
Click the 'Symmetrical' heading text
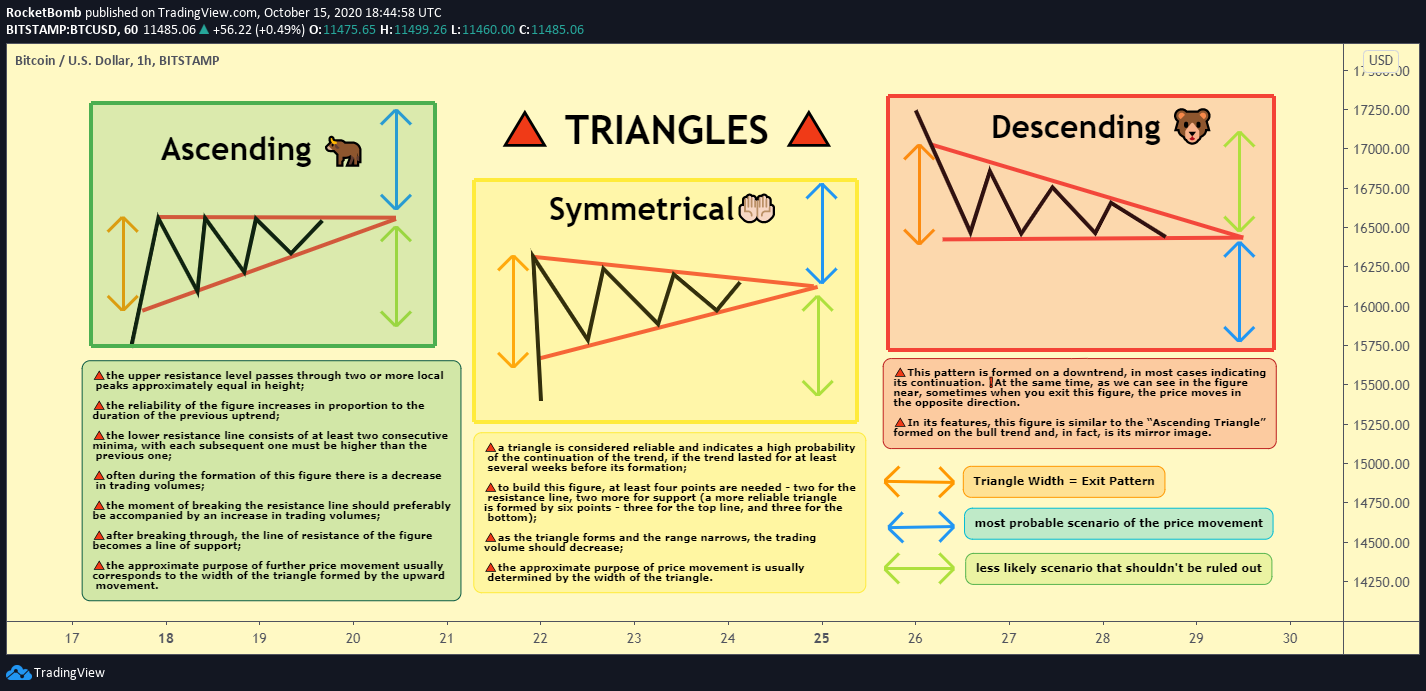[x=641, y=209]
